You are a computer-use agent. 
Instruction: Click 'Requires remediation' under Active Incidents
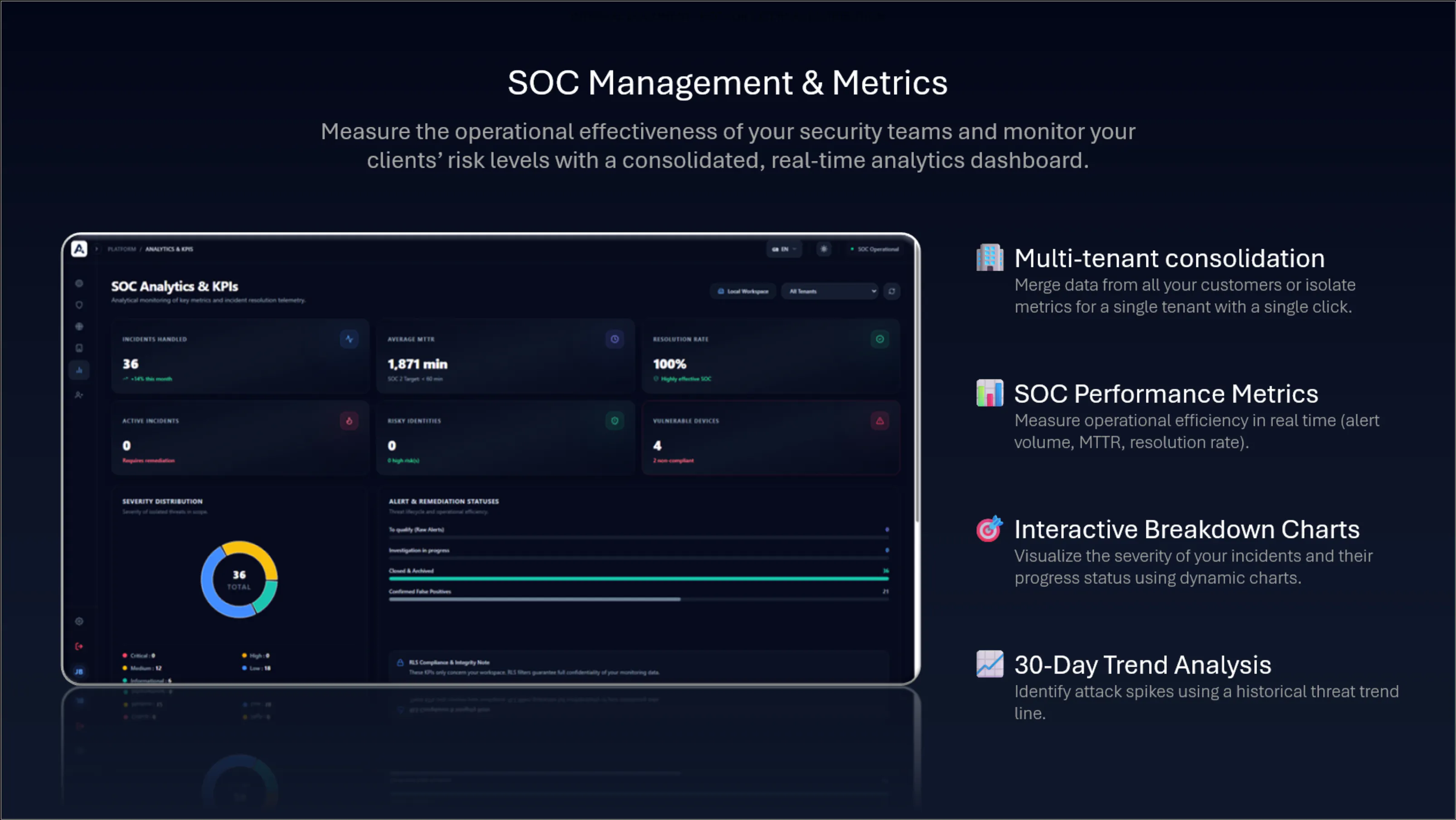click(x=149, y=461)
